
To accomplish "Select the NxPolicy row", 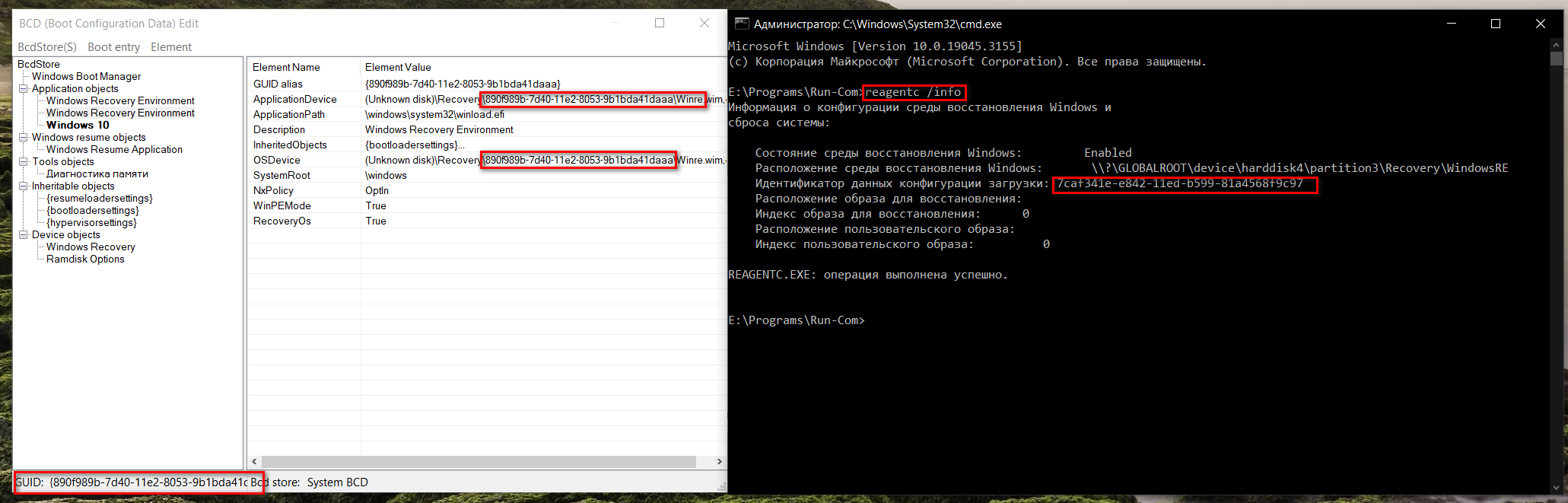I will [487, 190].
